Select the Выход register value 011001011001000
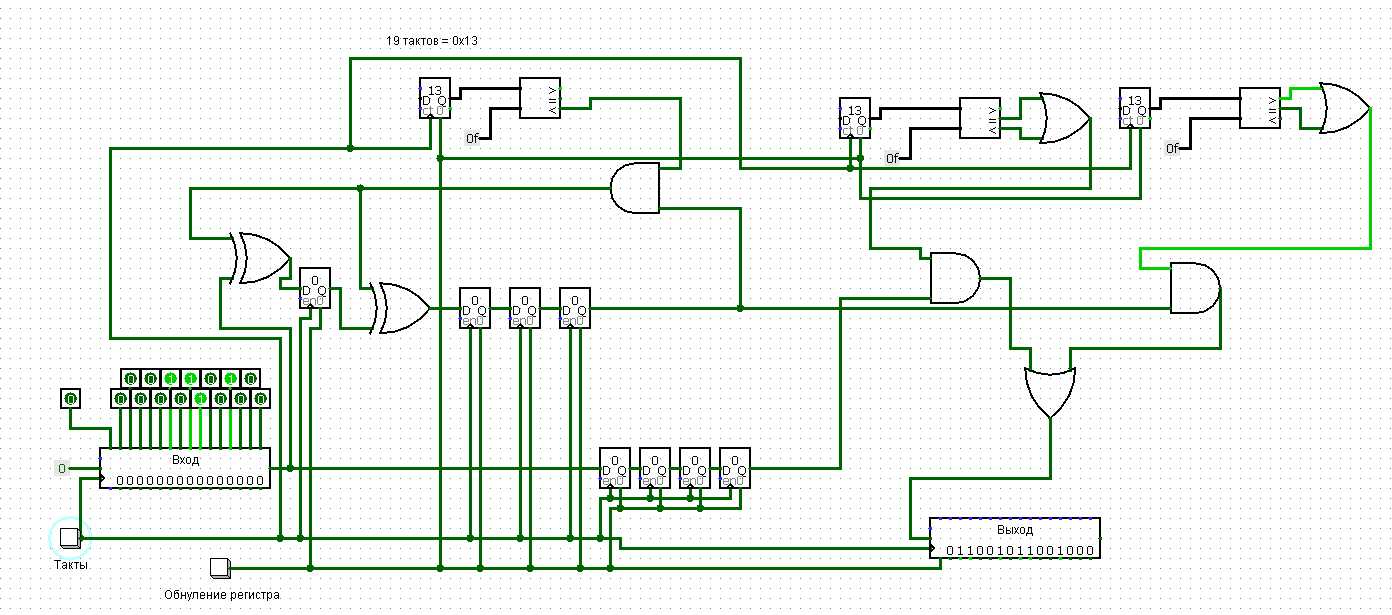Viewport: 1392px width, 615px height. (x=1020, y=551)
